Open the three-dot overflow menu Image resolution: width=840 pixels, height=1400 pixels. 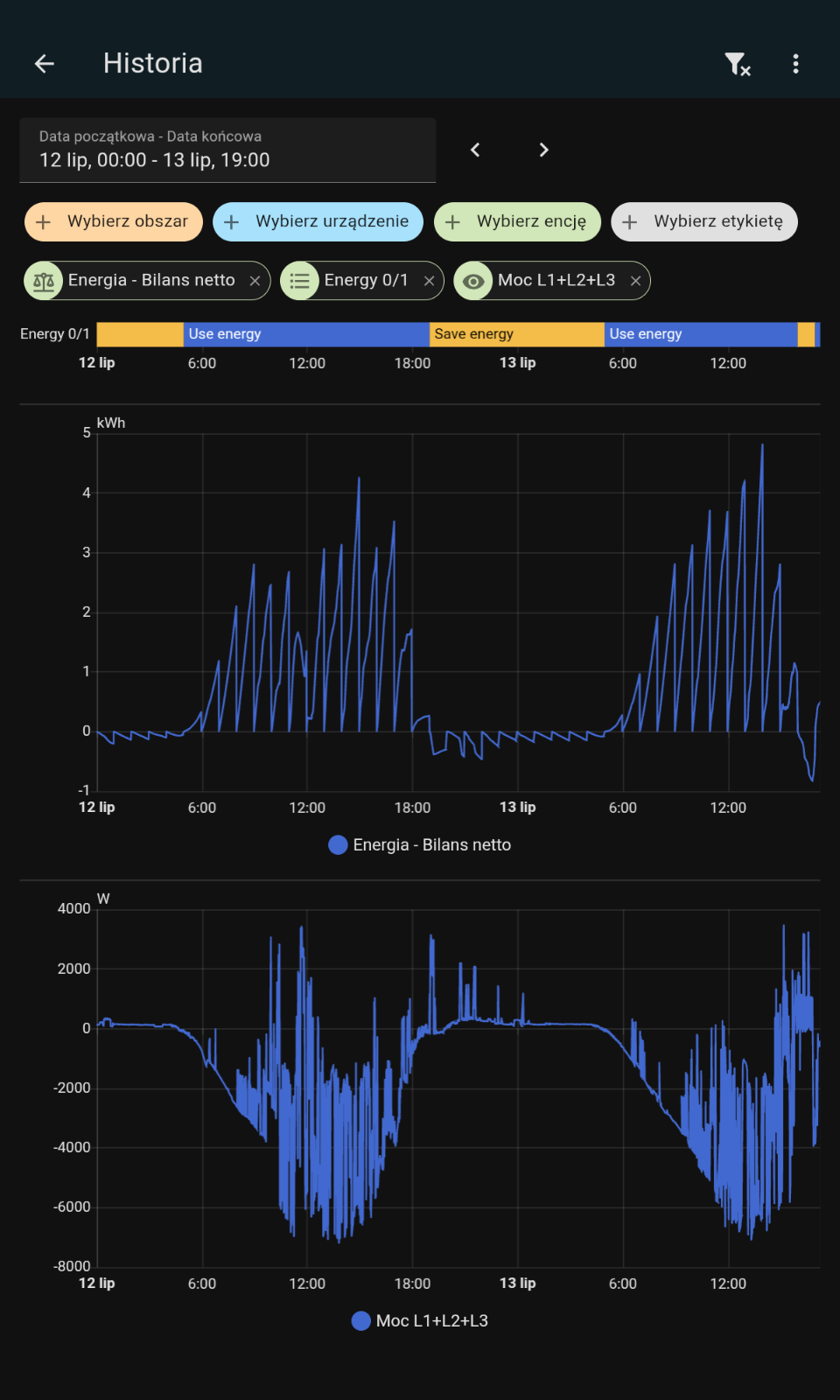pos(795,64)
